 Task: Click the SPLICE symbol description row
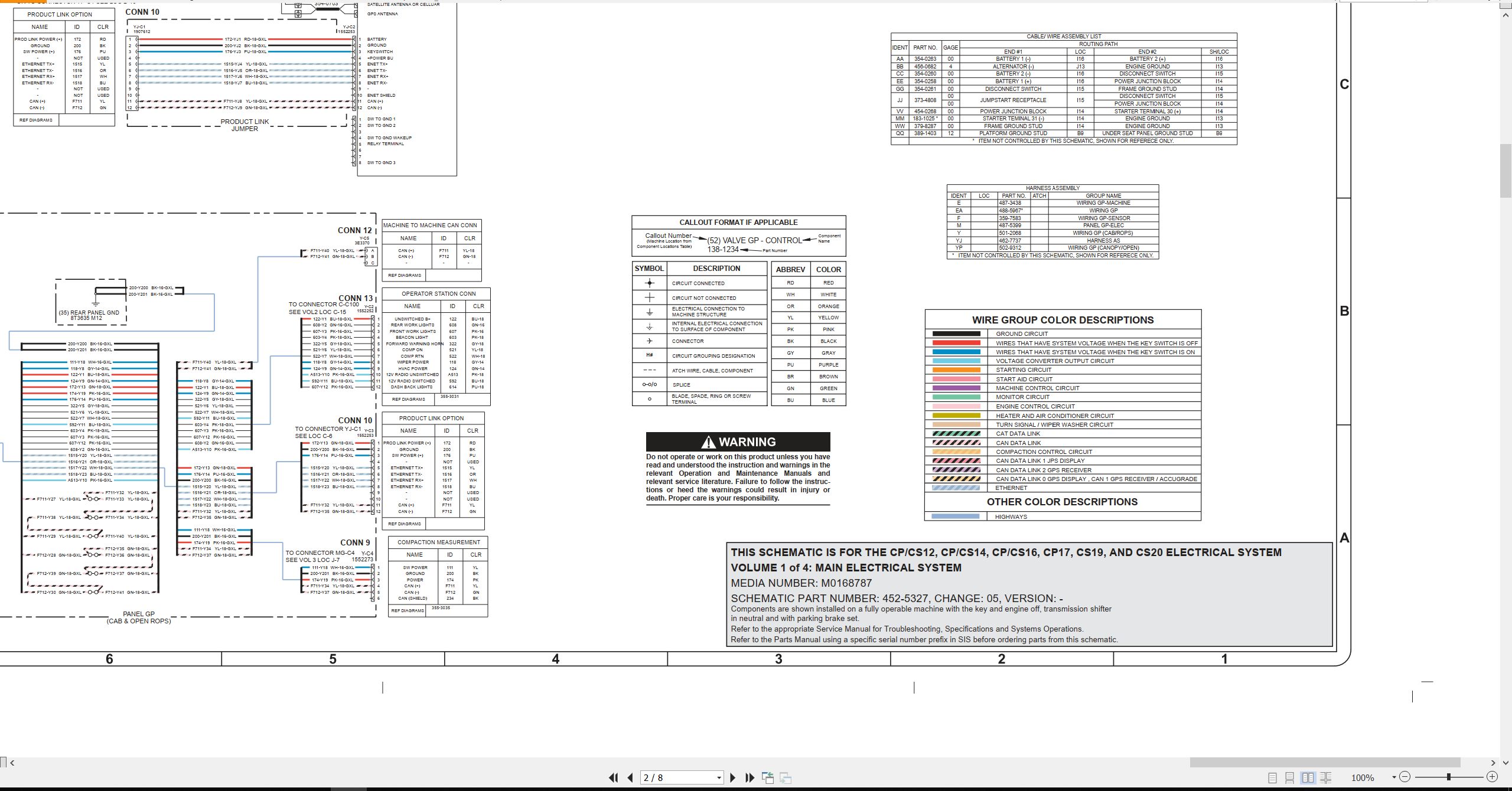[699, 385]
